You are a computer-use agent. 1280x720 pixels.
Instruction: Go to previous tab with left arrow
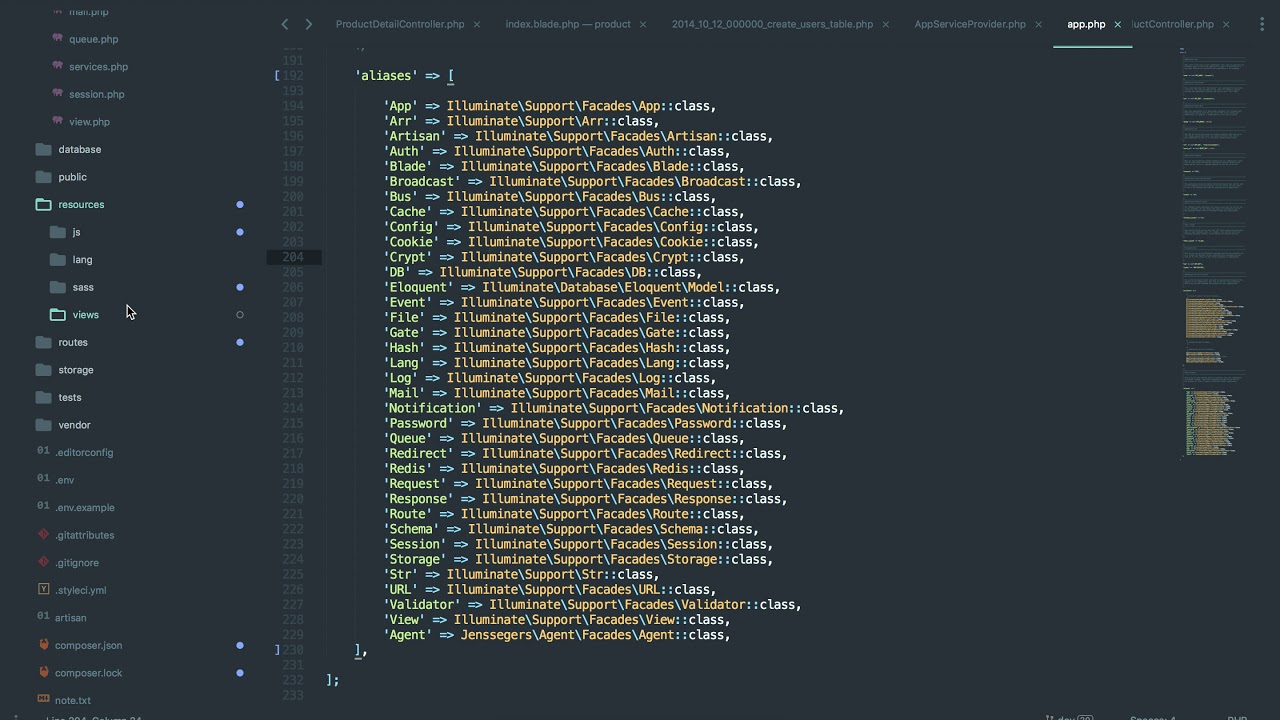coord(285,24)
